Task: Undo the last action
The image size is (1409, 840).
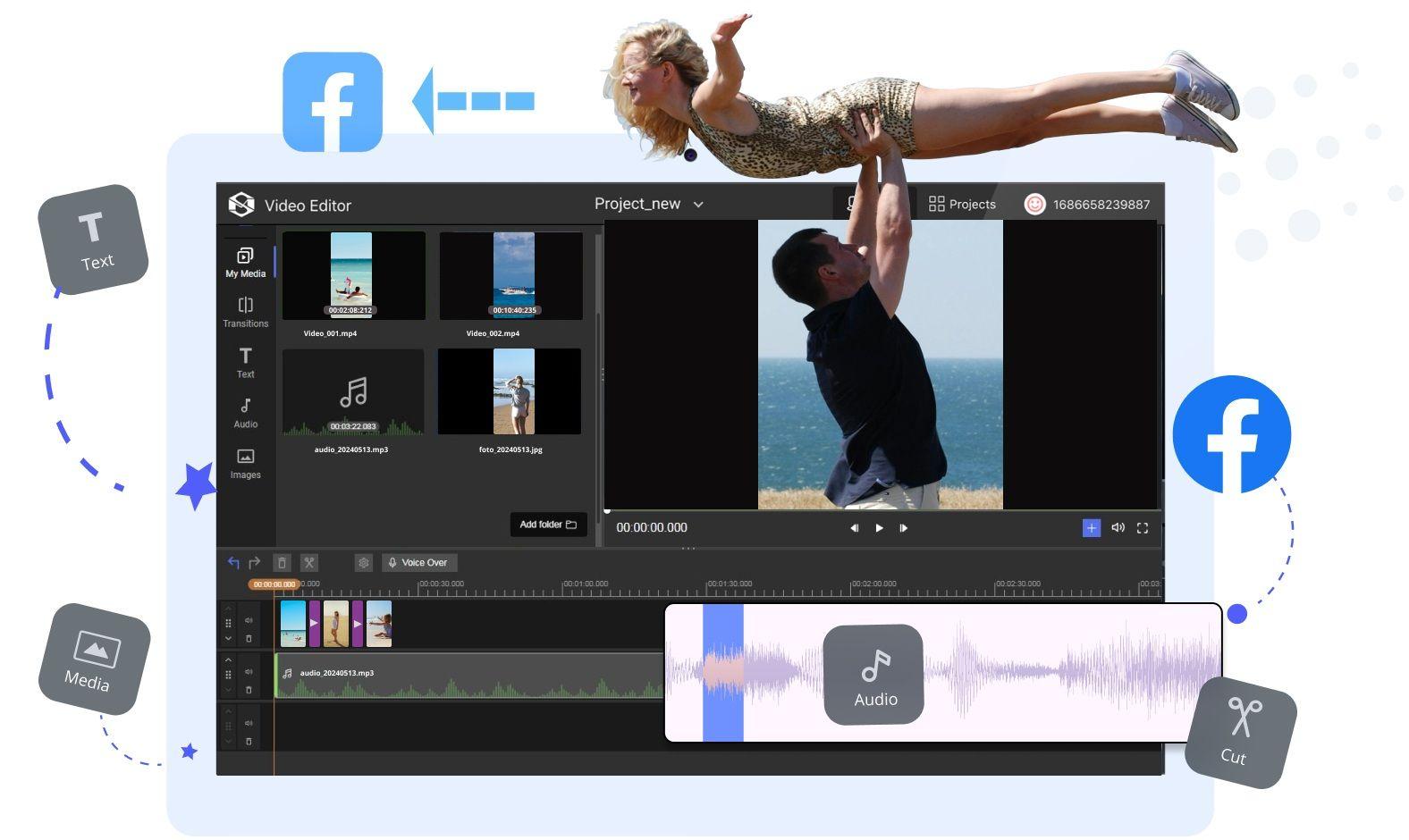Action: point(233,562)
